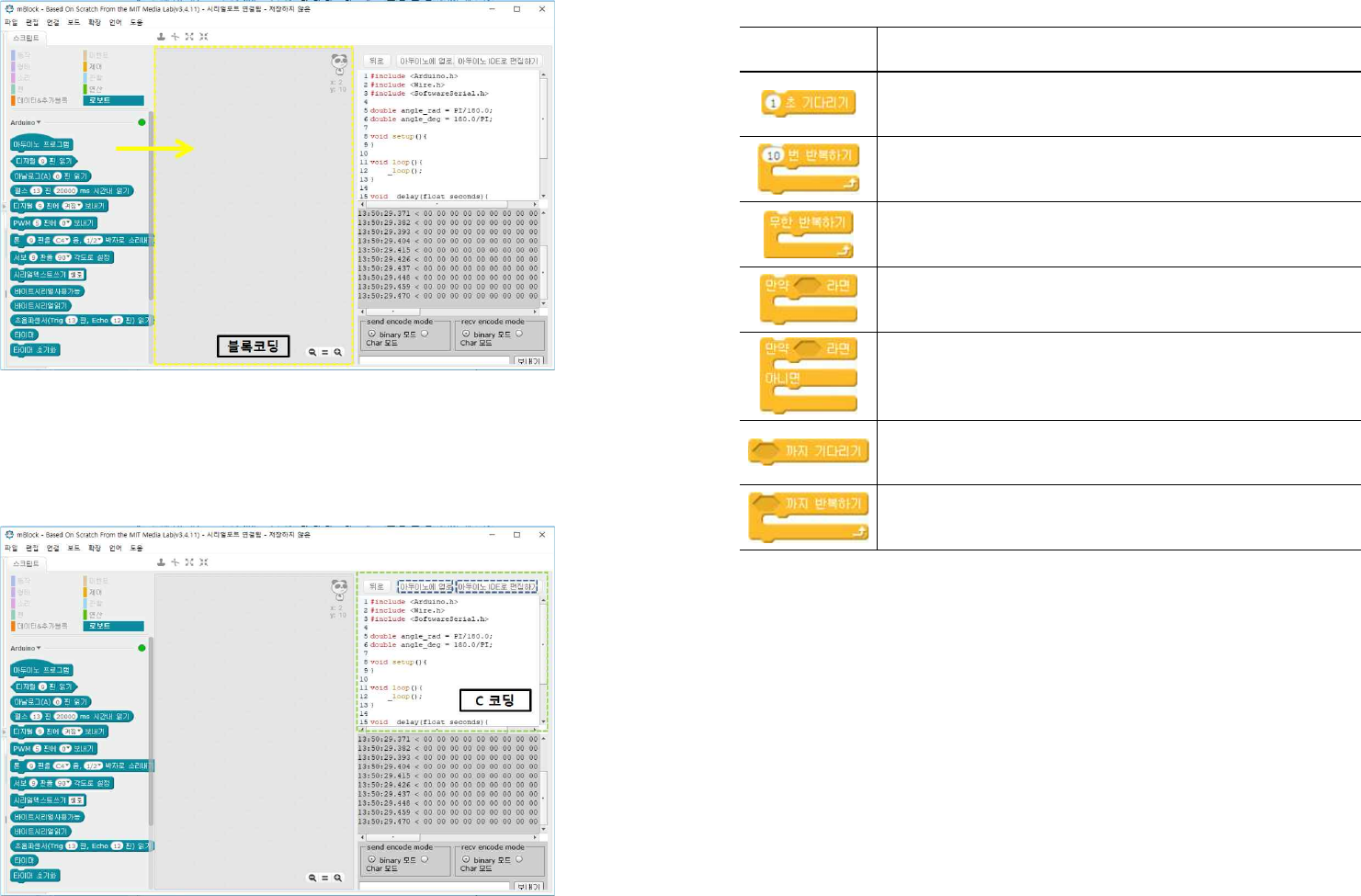Click the 뒤로 button, upper mBlock window
Screen dimensions: 1361x896
(376, 61)
